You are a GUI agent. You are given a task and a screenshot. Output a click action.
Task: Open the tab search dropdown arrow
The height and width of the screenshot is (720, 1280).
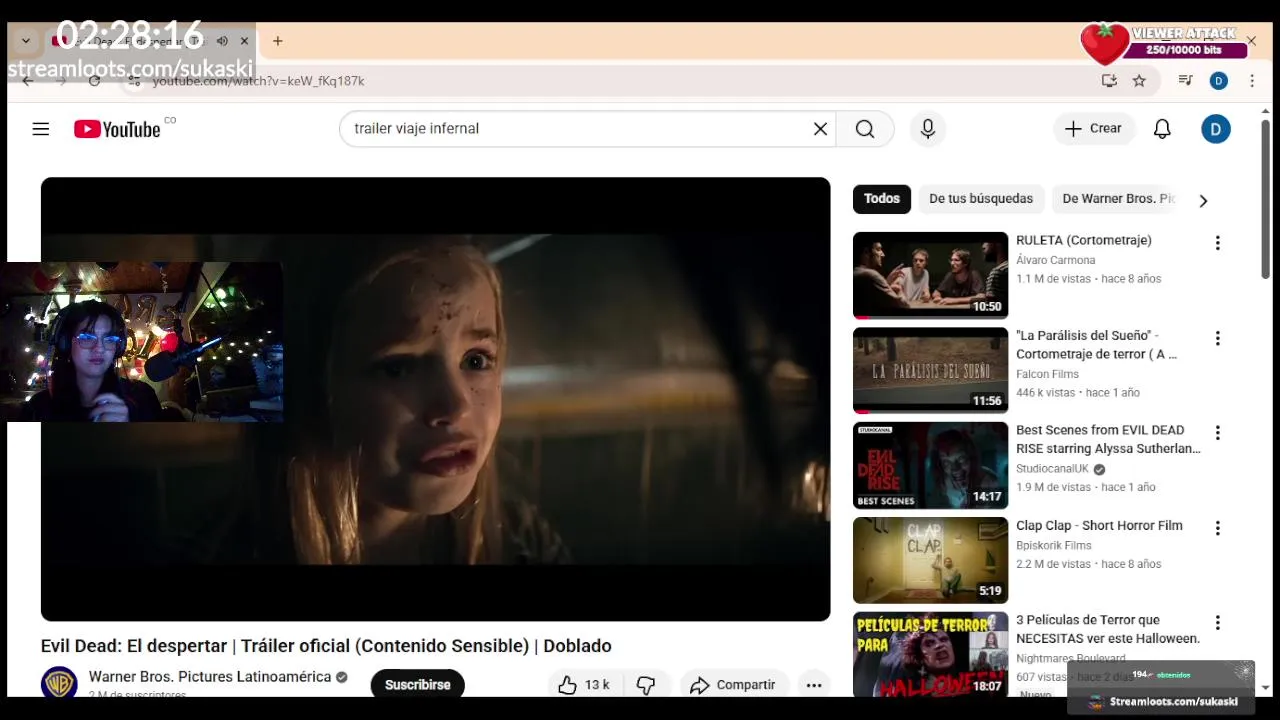click(x=26, y=41)
